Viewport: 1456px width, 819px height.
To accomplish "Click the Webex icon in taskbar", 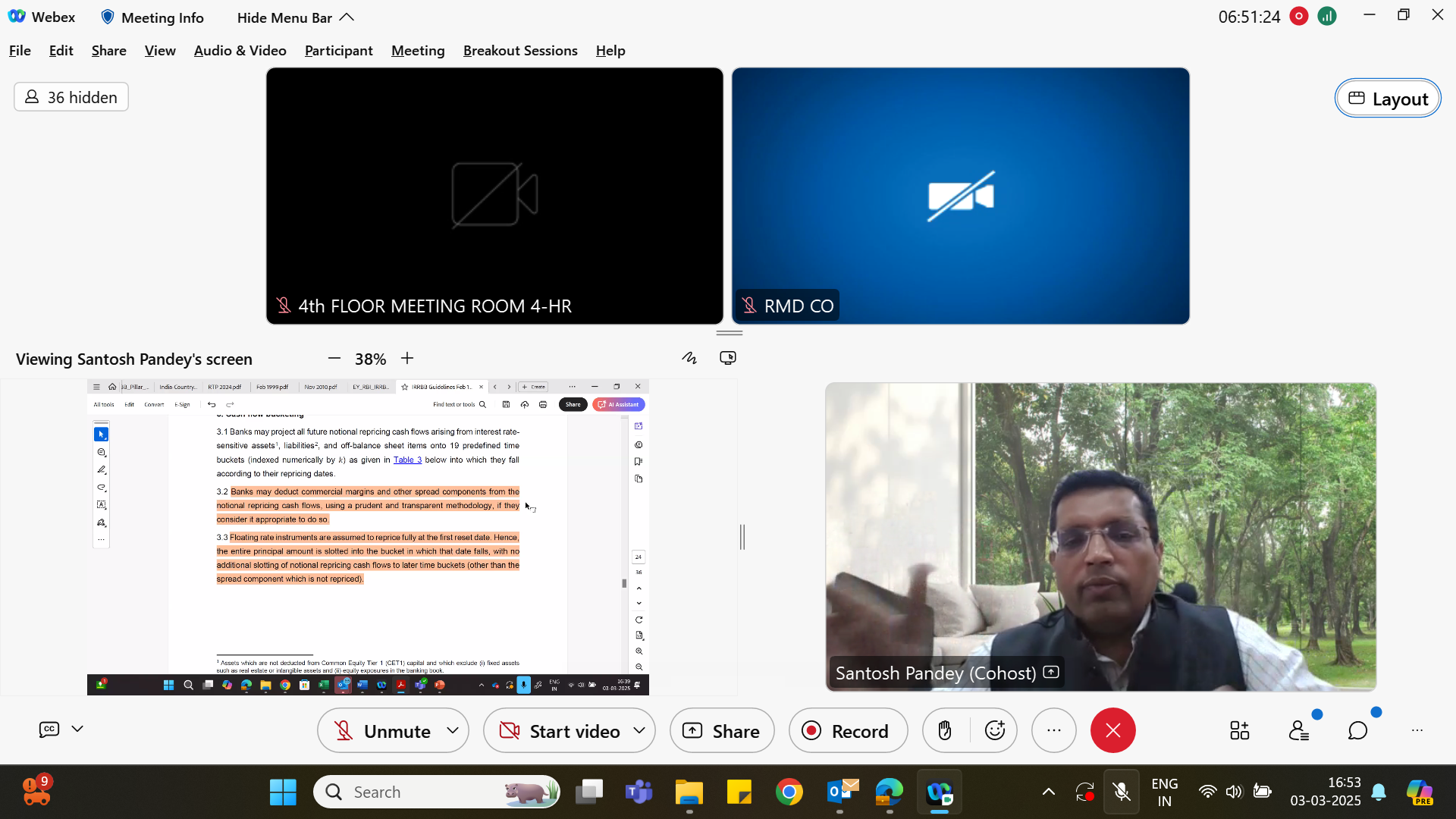I will (940, 792).
